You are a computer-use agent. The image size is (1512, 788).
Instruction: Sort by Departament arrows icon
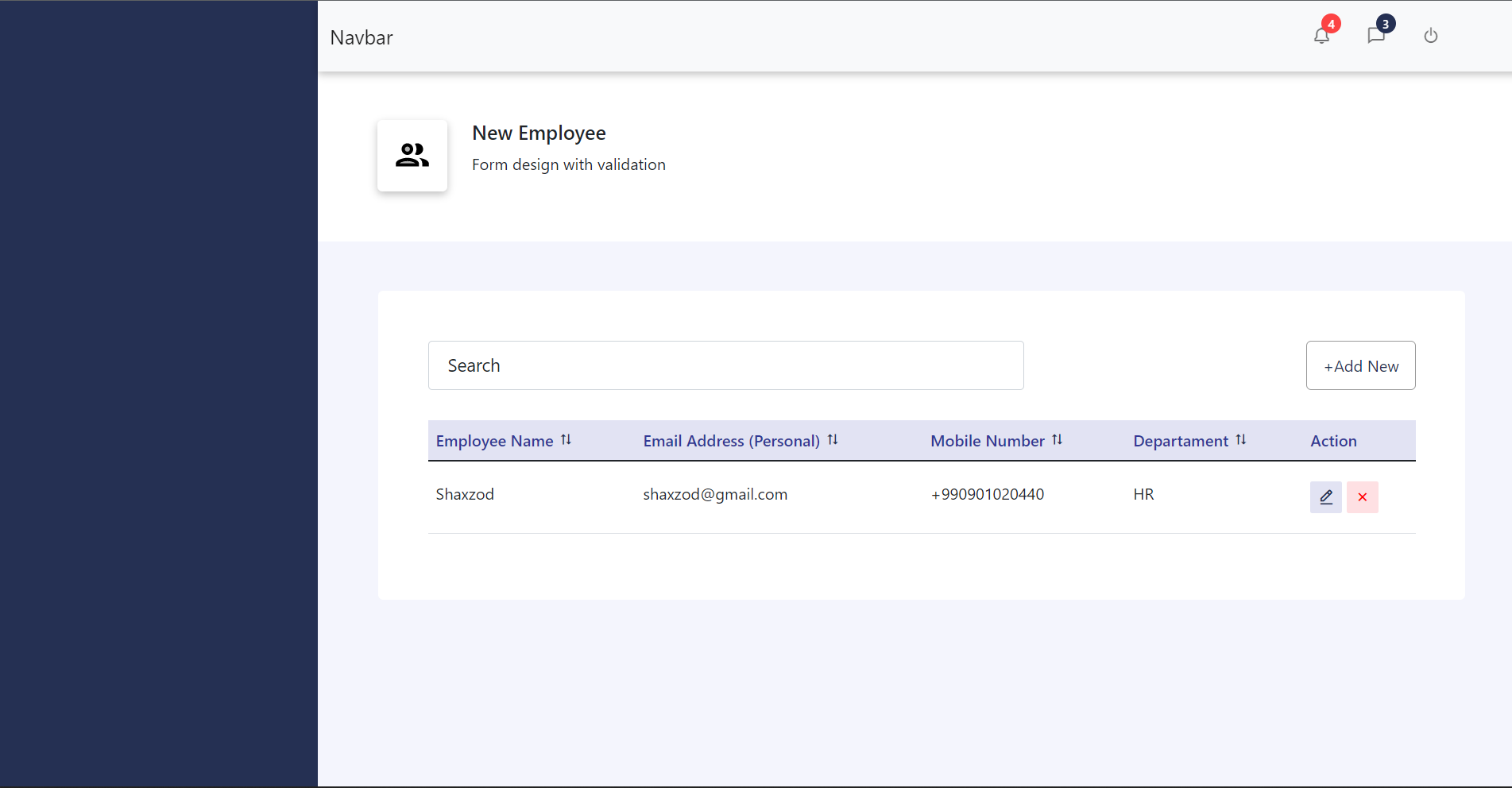pos(1241,440)
